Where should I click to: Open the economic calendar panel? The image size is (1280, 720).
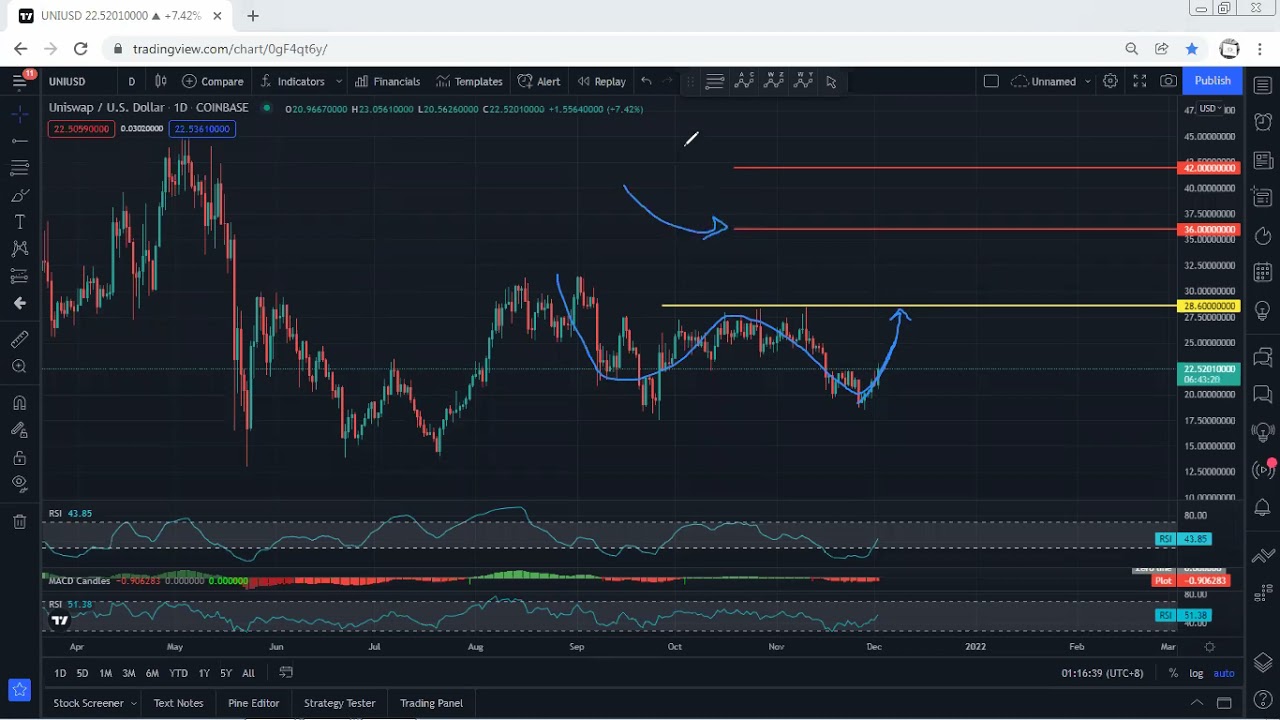[x=1262, y=272]
